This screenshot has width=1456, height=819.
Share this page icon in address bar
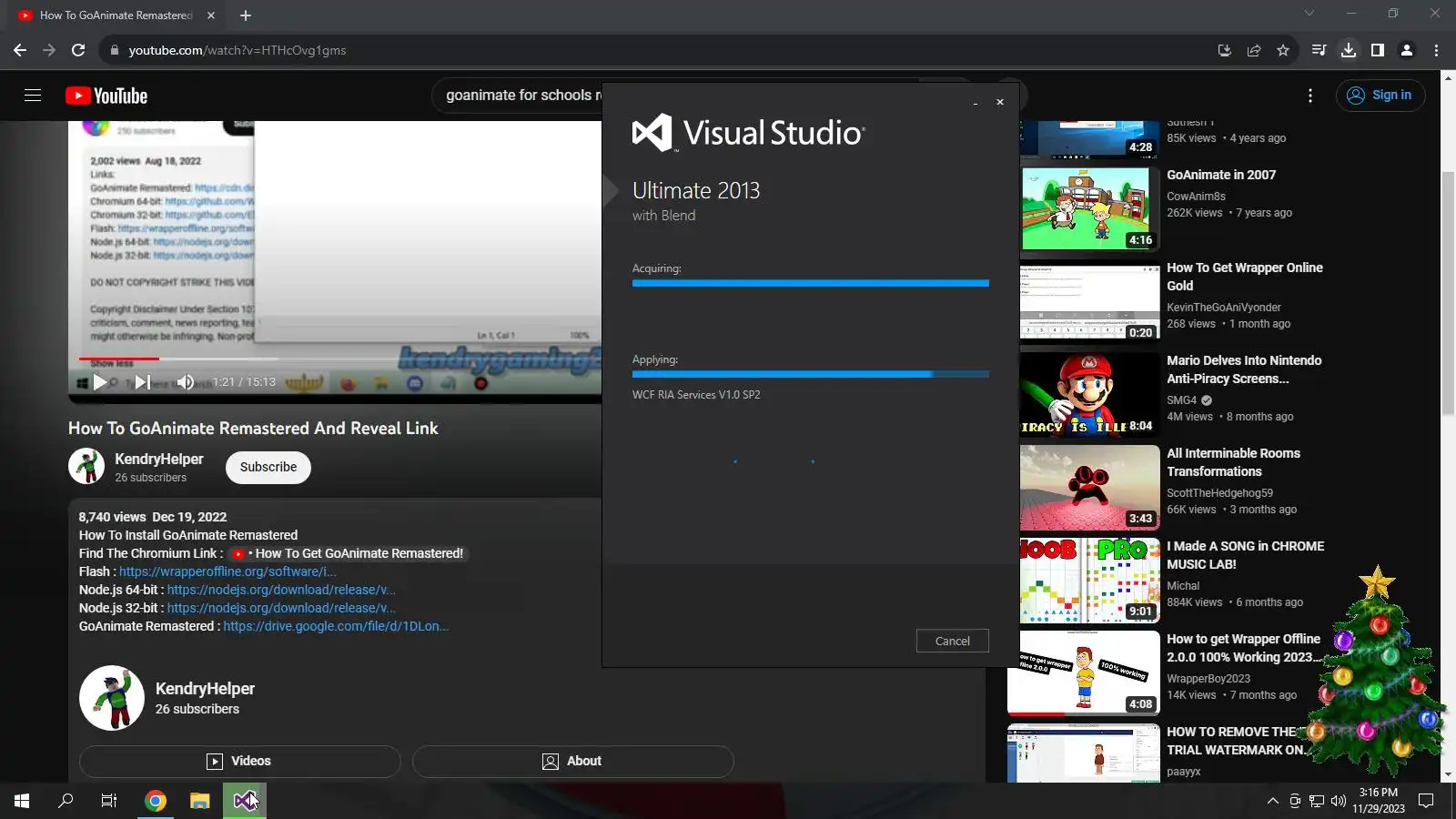[1254, 50]
